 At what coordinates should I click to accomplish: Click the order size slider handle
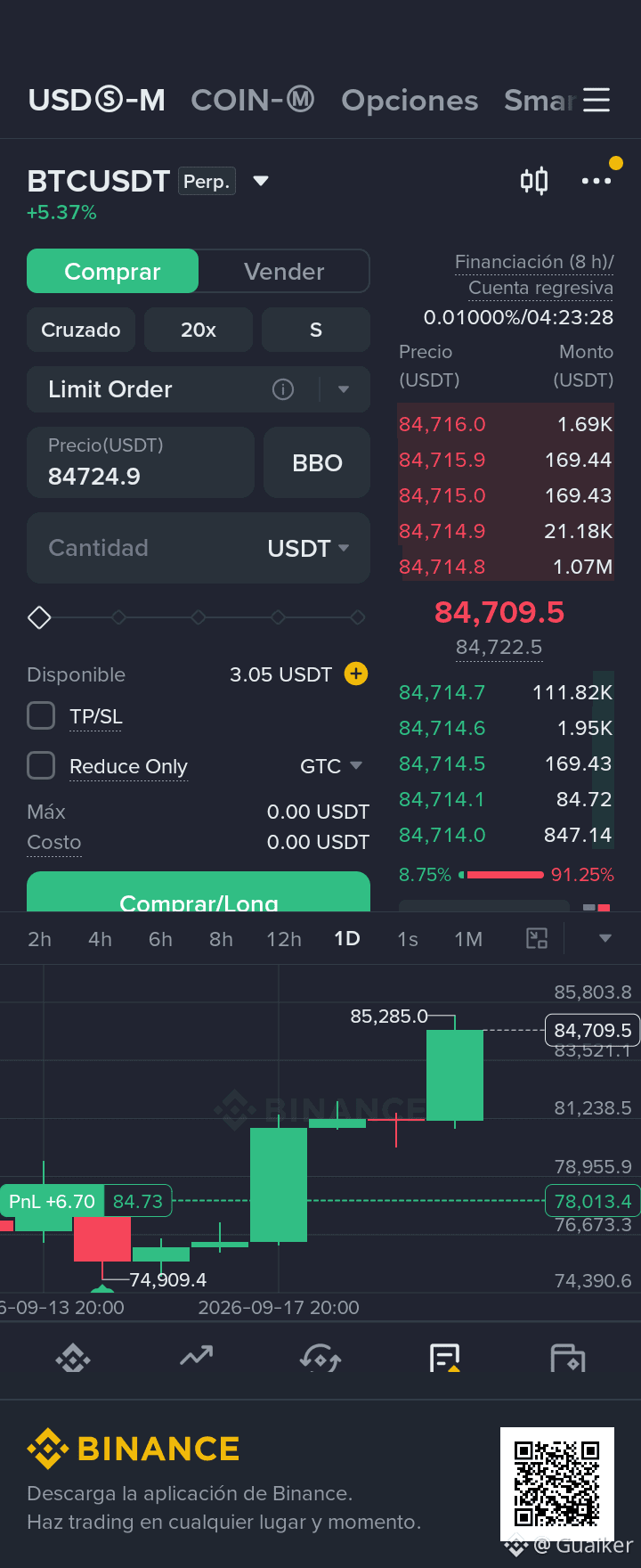point(39,617)
